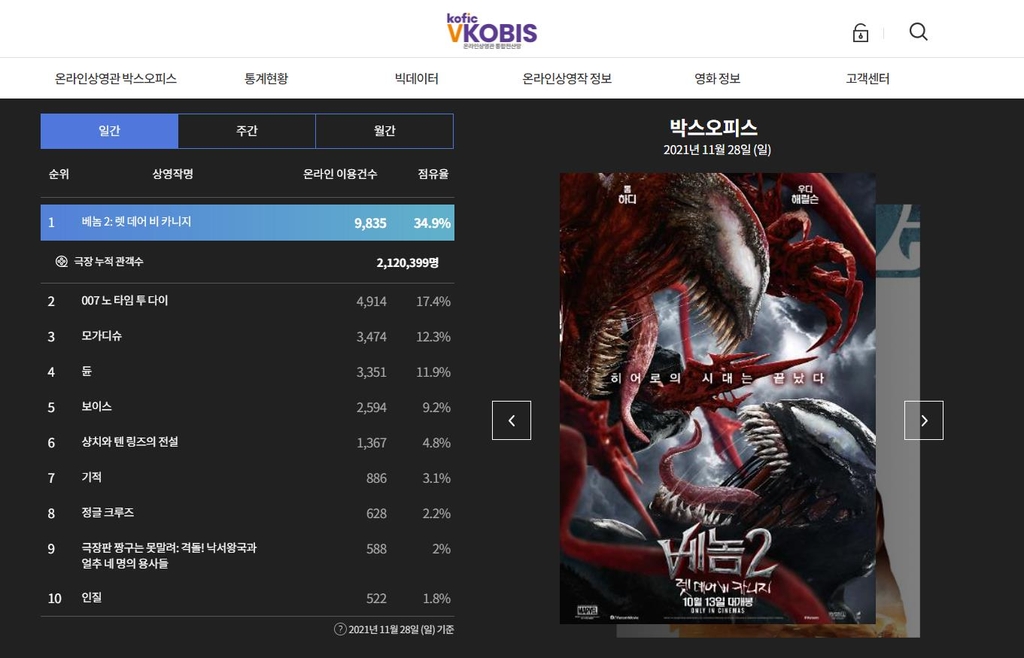Show next poster with right arrow
The width and height of the screenshot is (1024, 658).
point(923,420)
